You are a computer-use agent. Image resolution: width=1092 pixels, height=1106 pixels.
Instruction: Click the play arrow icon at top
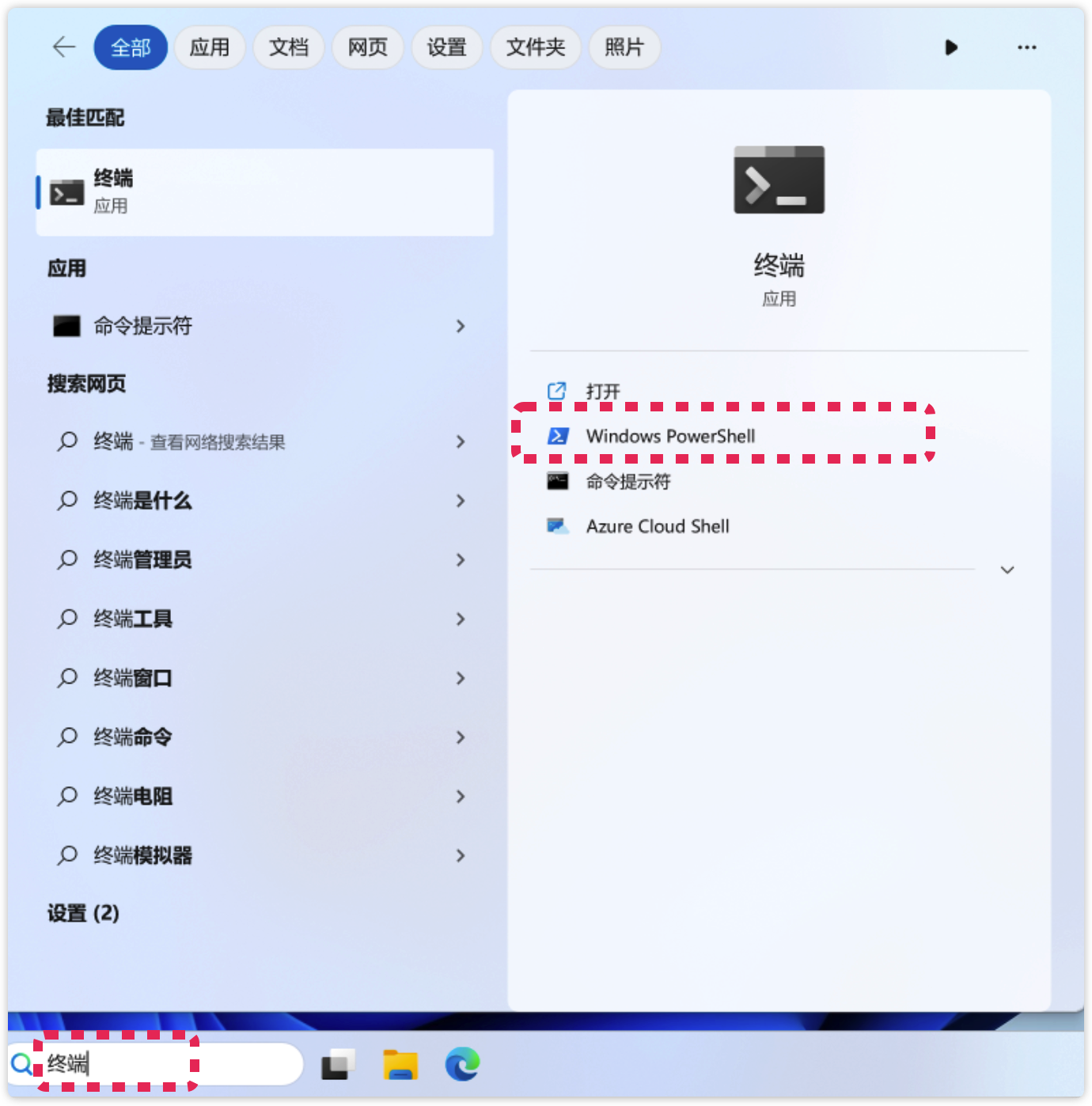(951, 47)
